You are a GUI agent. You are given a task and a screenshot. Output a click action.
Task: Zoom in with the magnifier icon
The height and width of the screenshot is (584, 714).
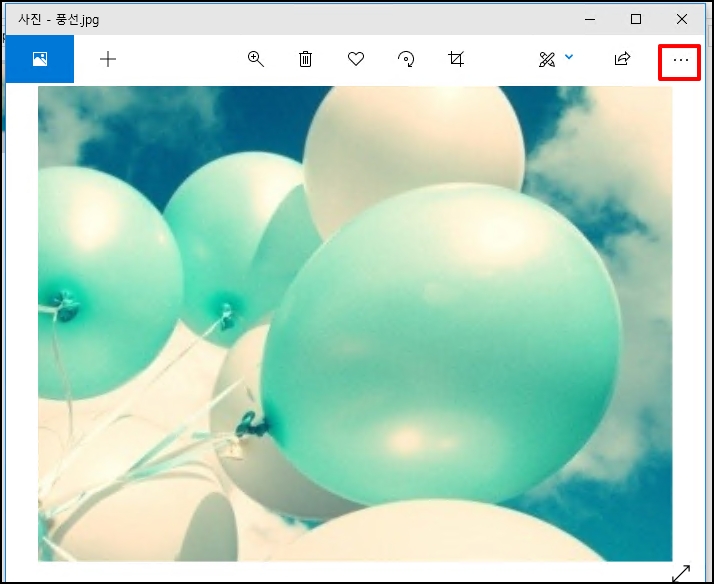click(255, 59)
